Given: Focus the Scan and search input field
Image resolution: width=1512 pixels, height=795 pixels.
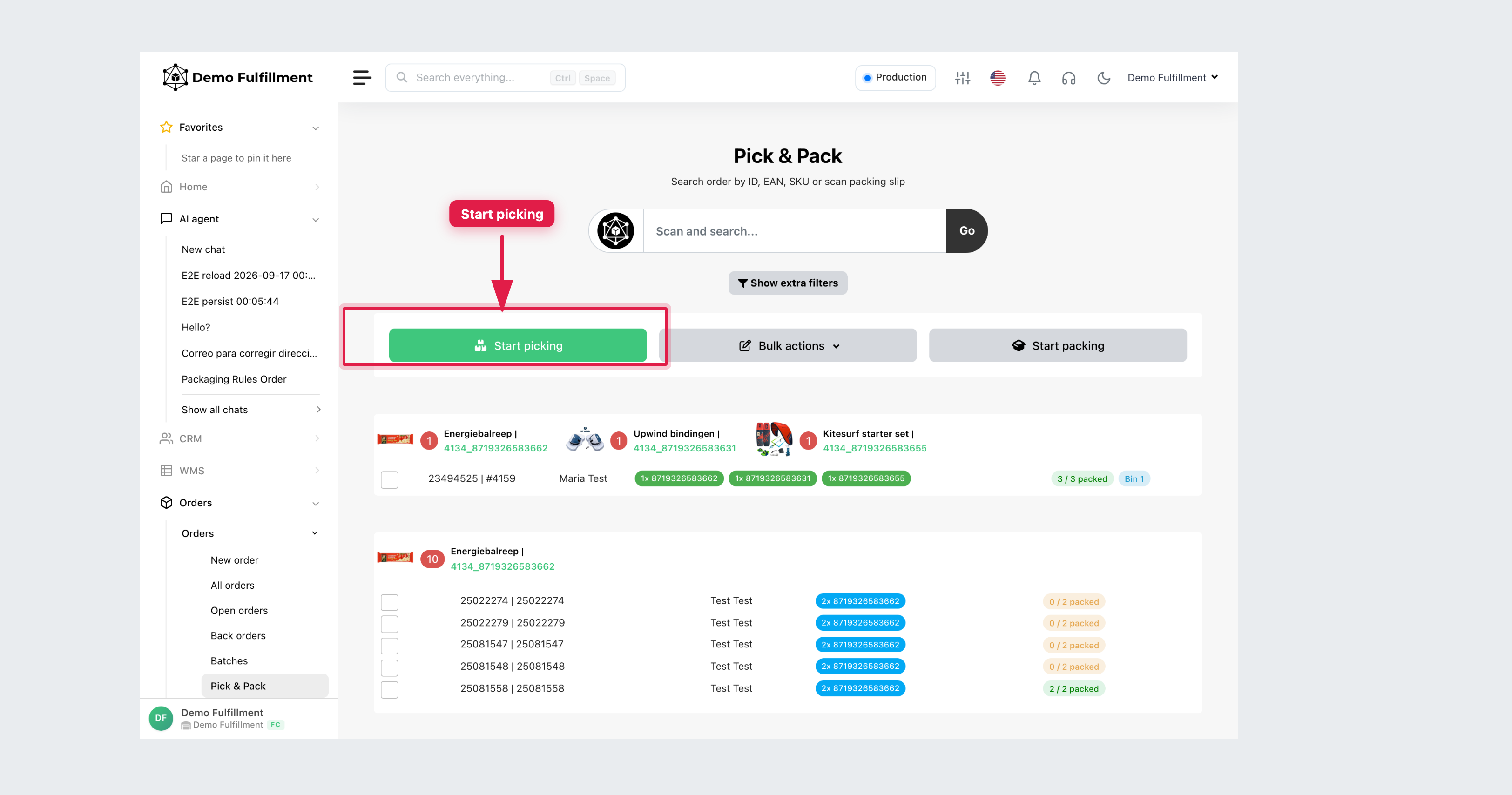Looking at the screenshot, I should point(795,230).
